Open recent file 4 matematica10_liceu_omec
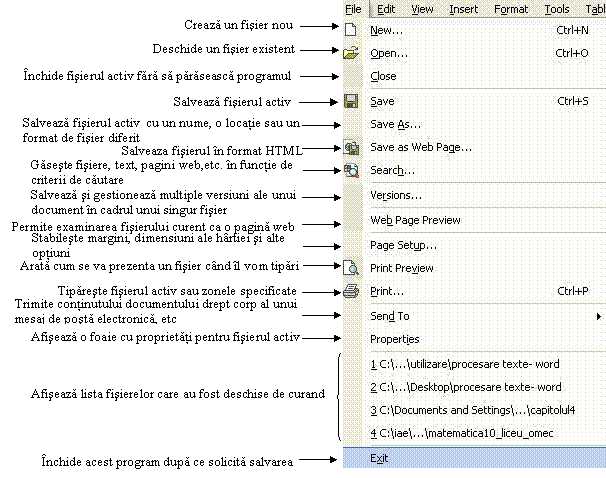 coord(461,433)
